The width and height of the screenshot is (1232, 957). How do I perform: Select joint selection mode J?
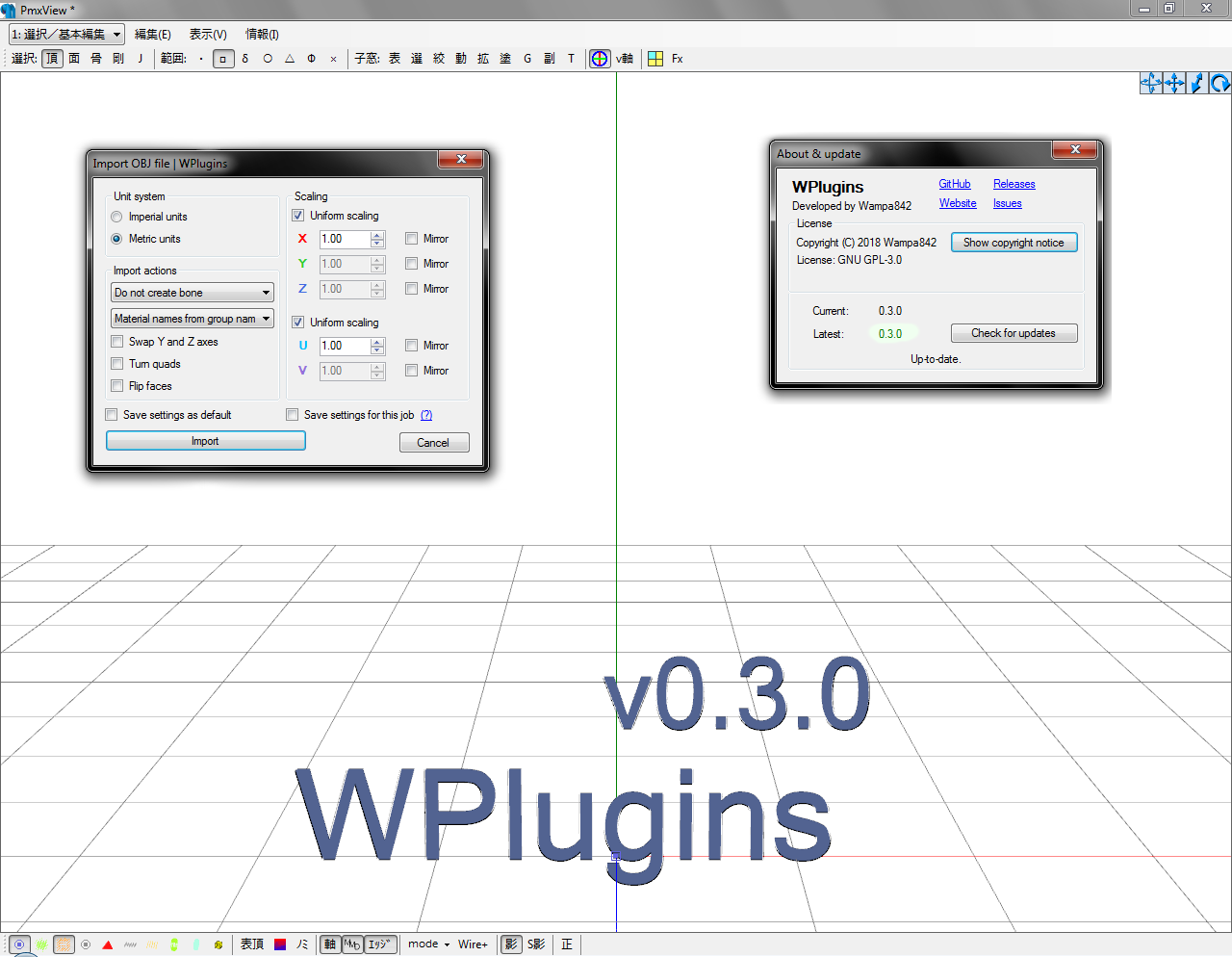(x=141, y=59)
